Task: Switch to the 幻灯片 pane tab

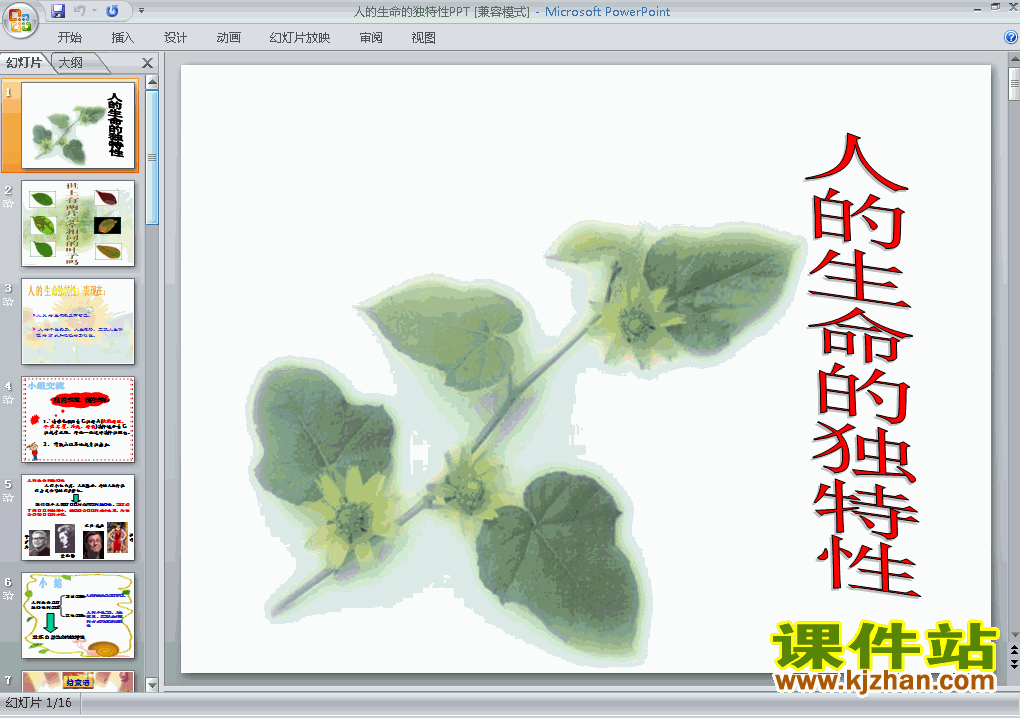Action: pyautogui.click(x=24, y=62)
